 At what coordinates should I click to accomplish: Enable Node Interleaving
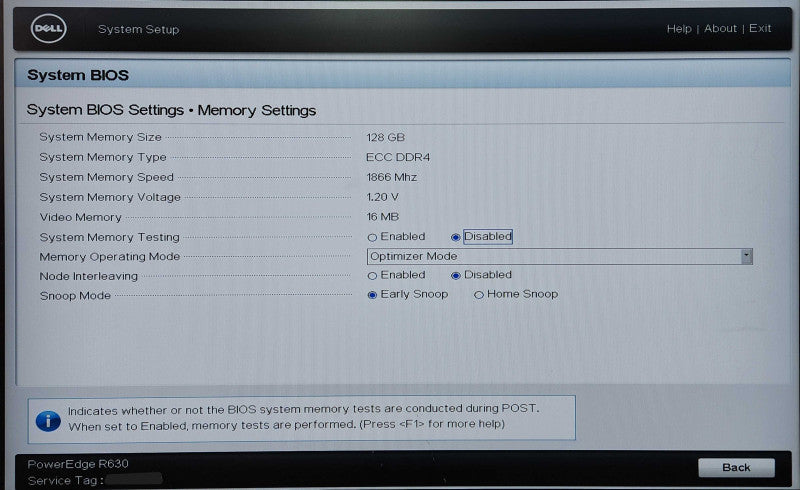pyautogui.click(x=372, y=276)
